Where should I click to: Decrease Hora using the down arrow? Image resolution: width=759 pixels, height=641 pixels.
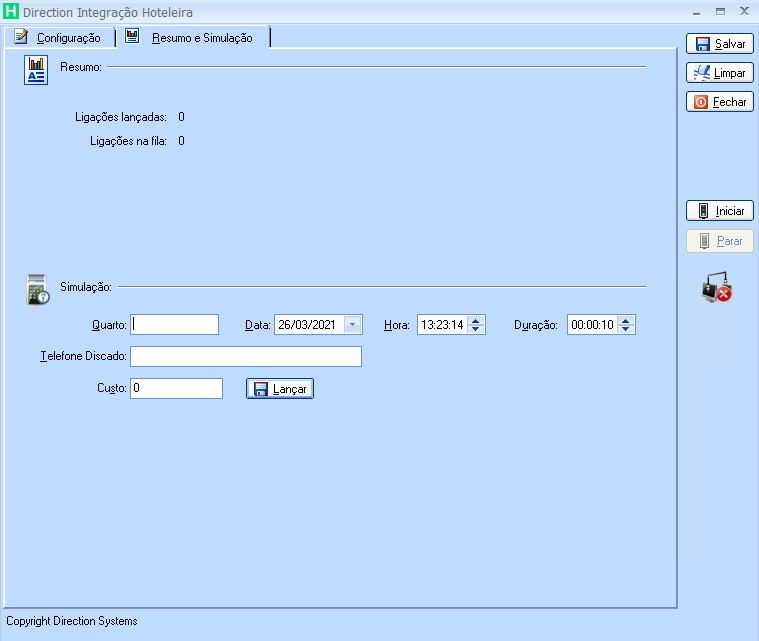click(x=476, y=329)
